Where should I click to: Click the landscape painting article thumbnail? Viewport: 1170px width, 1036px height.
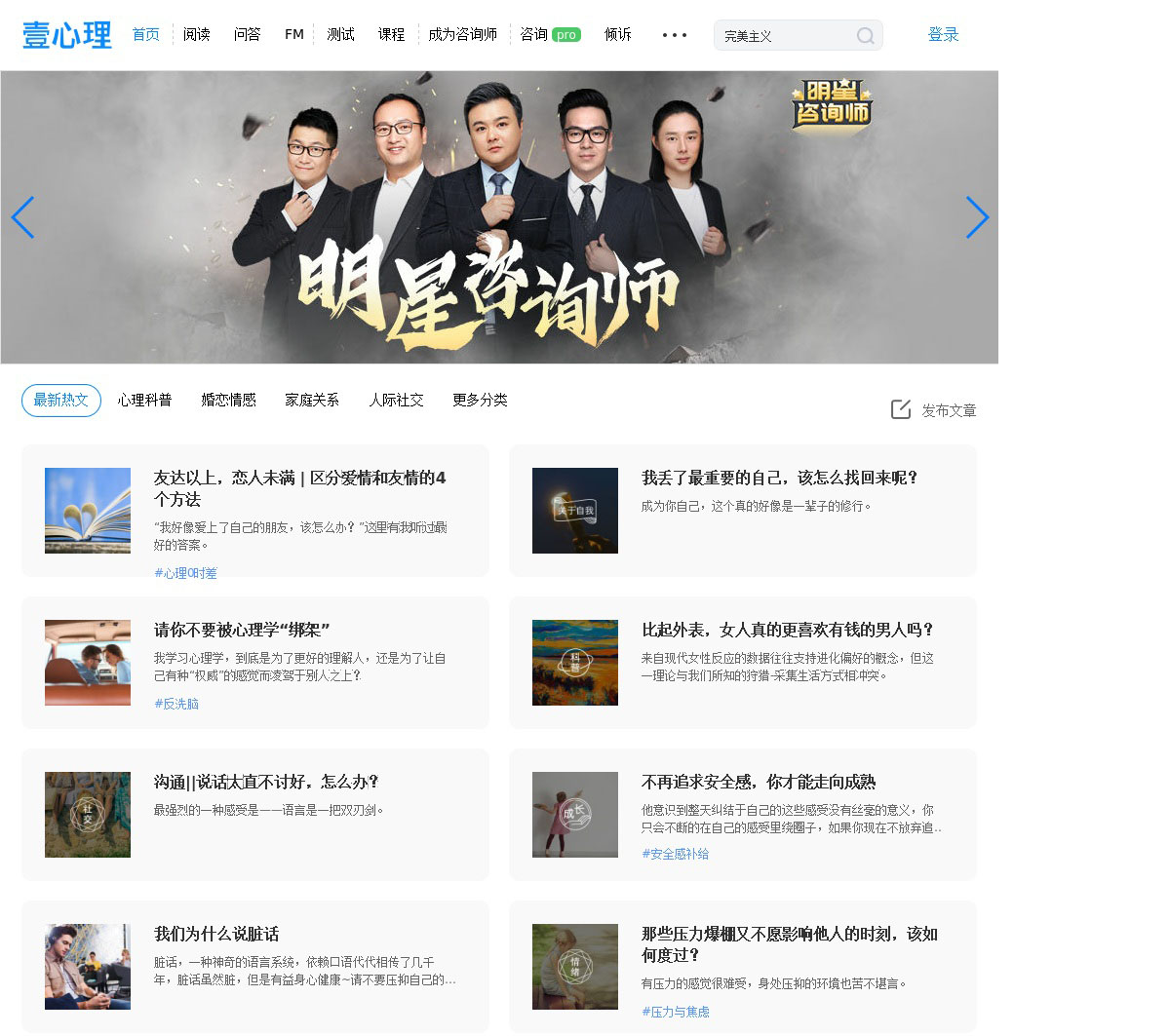575,663
